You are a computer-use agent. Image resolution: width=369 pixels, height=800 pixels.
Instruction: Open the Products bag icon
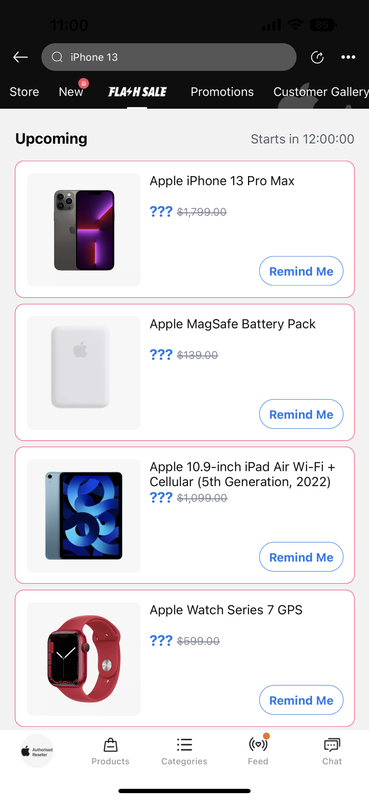point(110,745)
